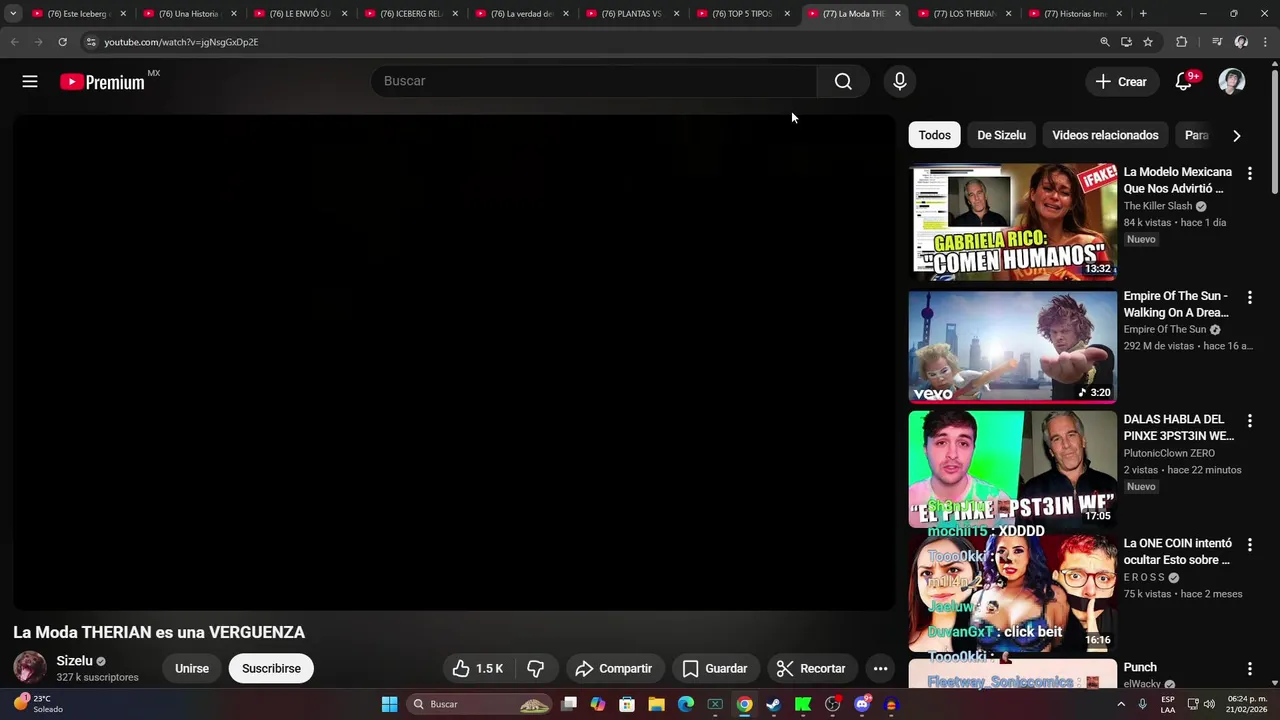Click the Unirse membership button

tap(192, 669)
